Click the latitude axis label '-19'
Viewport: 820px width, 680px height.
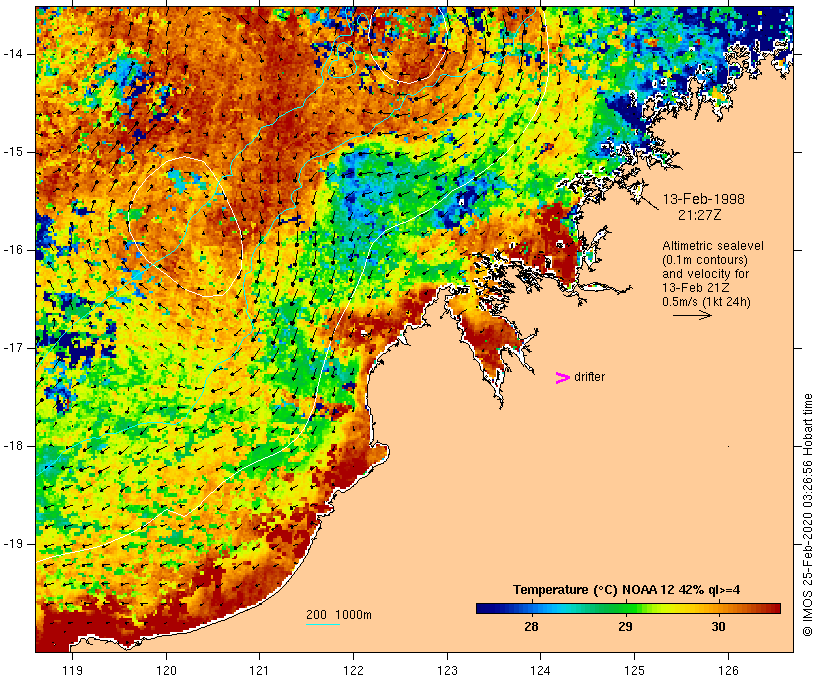pos(12,544)
